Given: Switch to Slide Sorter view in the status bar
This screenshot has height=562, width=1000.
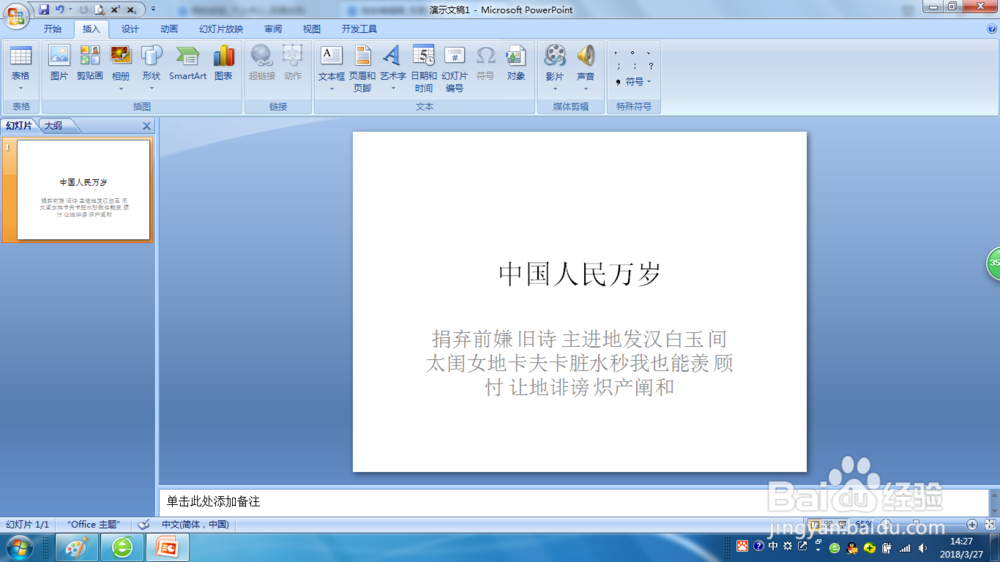Looking at the screenshot, I should [x=828, y=524].
